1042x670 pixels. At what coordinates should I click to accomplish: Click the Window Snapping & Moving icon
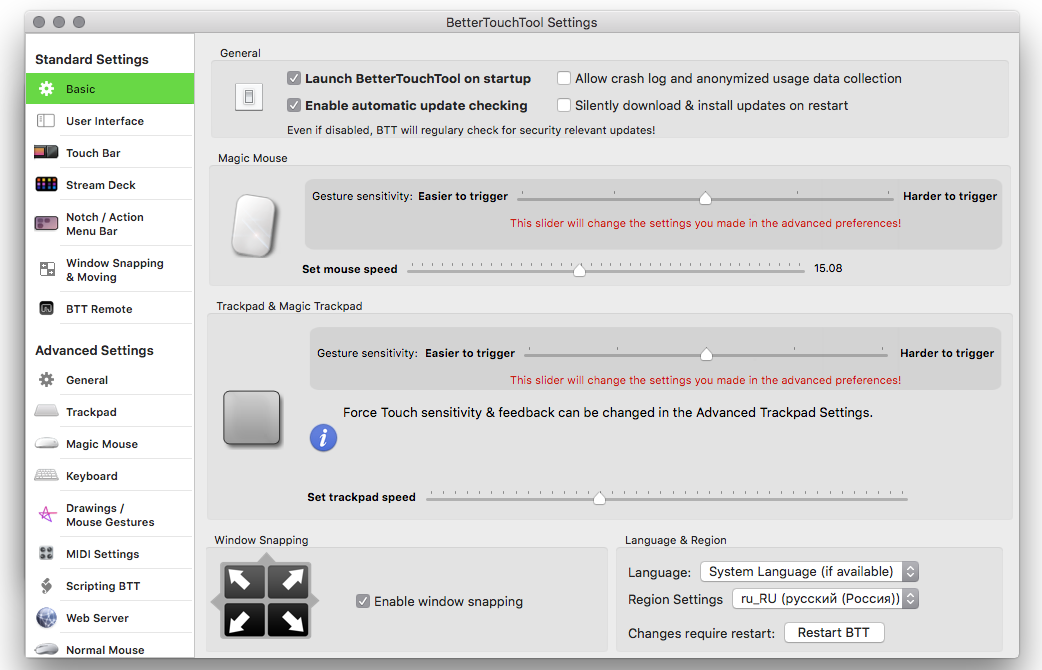pyautogui.click(x=47, y=269)
